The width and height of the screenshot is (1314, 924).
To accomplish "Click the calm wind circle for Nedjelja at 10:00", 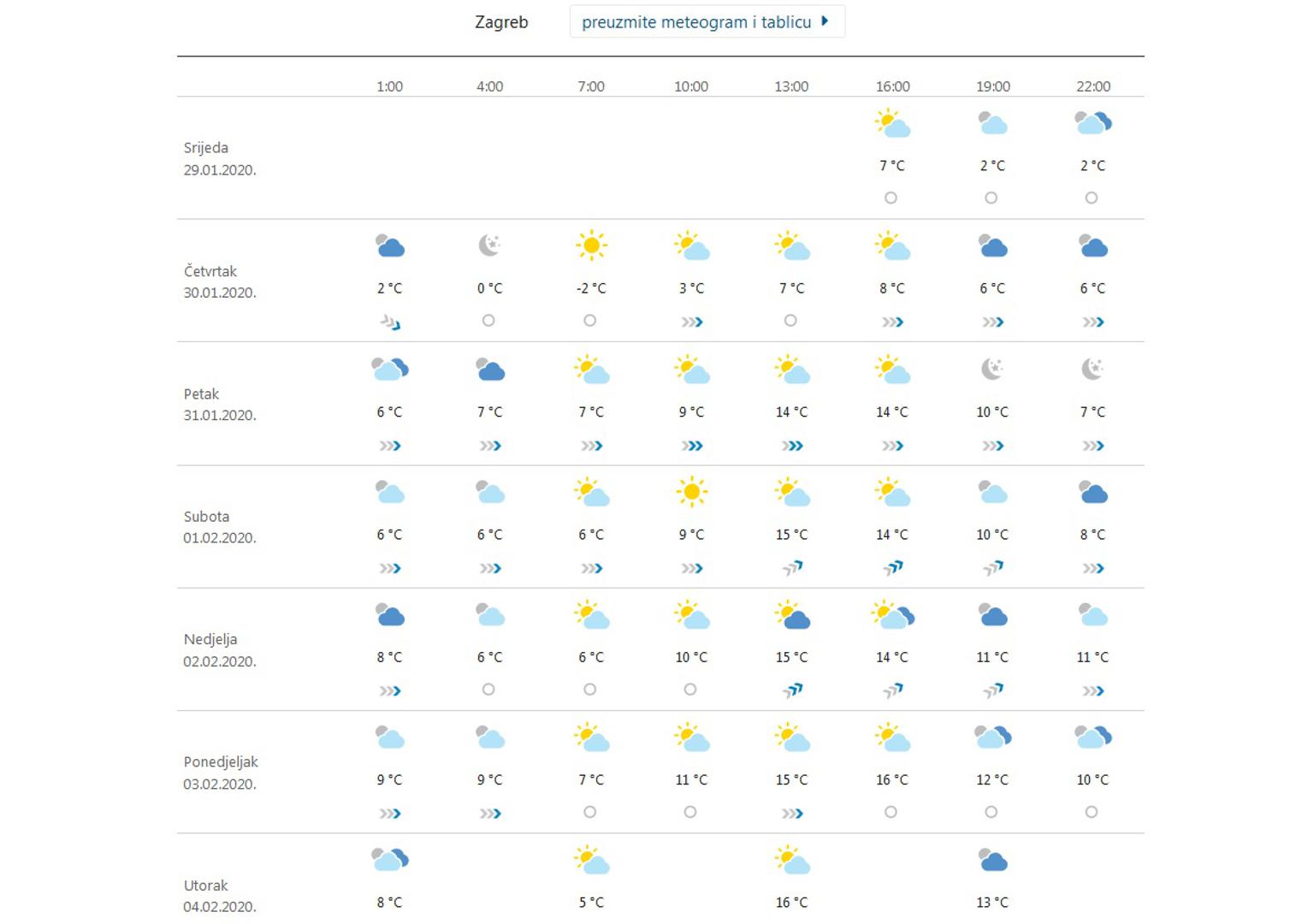I will (690, 690).
